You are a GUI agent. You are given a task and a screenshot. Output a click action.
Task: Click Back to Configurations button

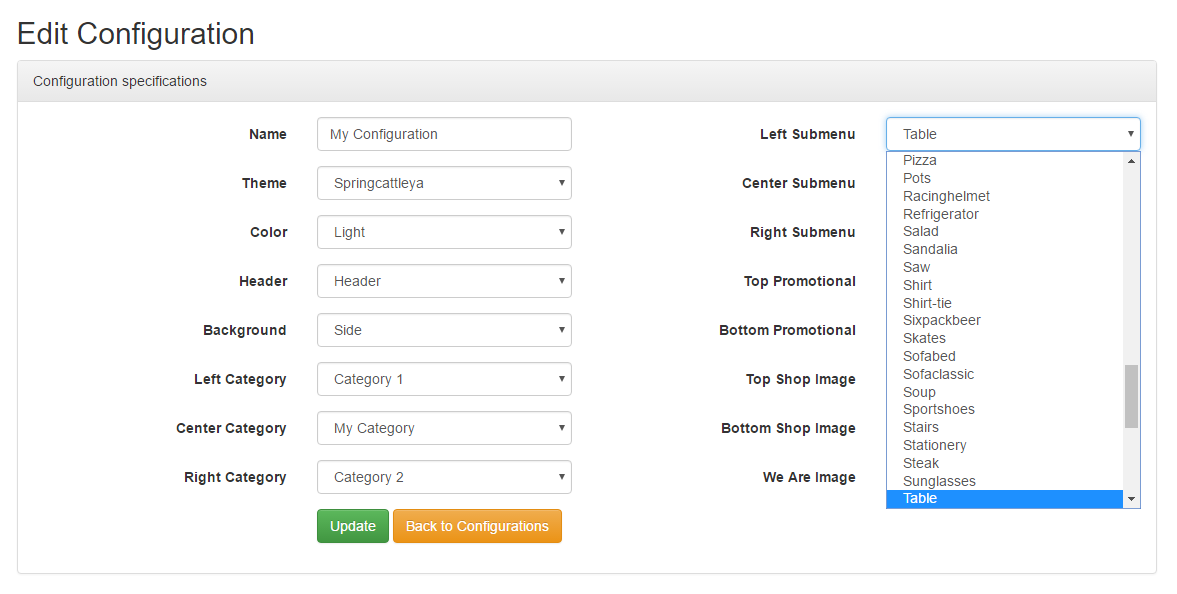[477, 526]
